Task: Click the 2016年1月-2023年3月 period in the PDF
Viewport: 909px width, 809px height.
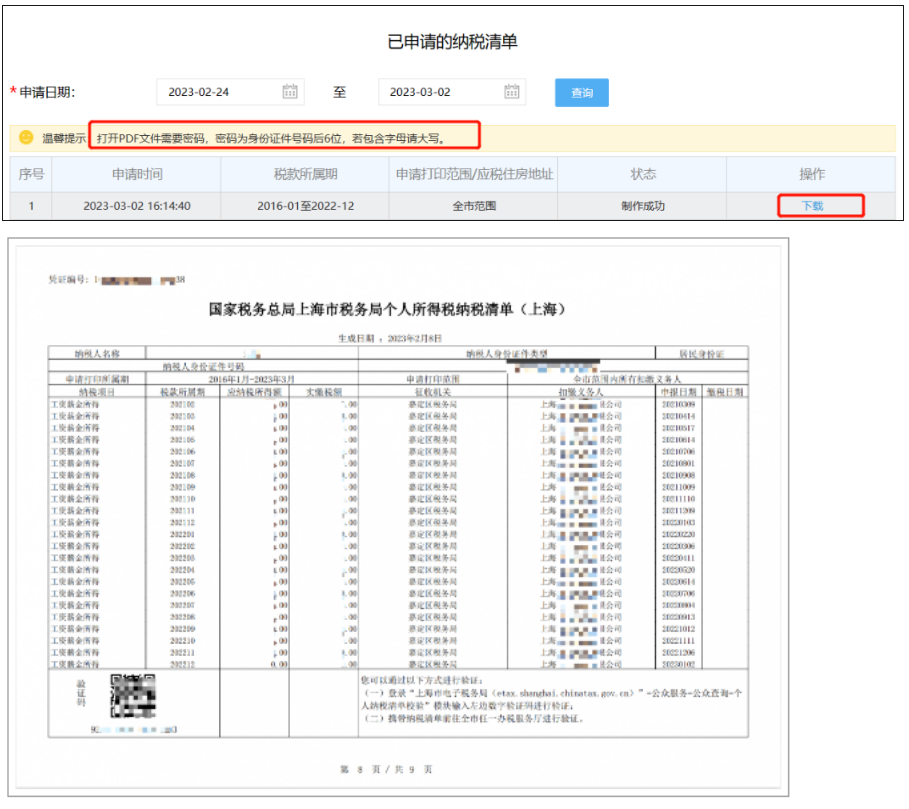Action: 252,379
